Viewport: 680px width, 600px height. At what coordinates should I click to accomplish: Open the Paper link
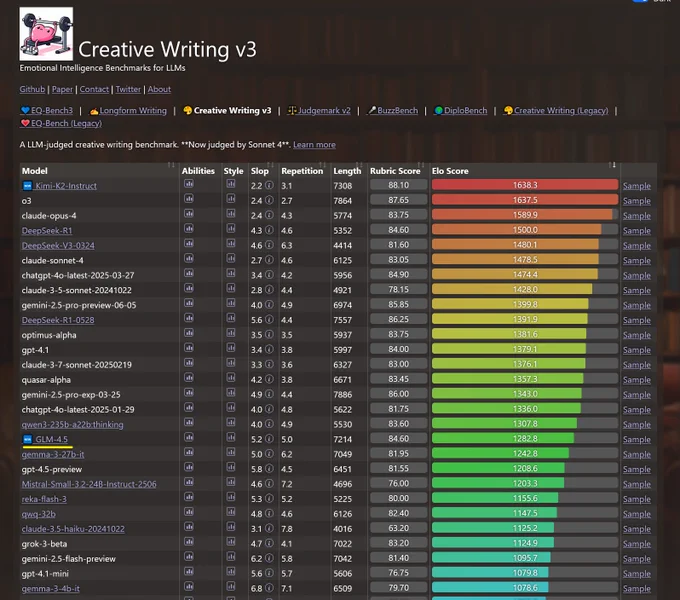coord(62,89)
